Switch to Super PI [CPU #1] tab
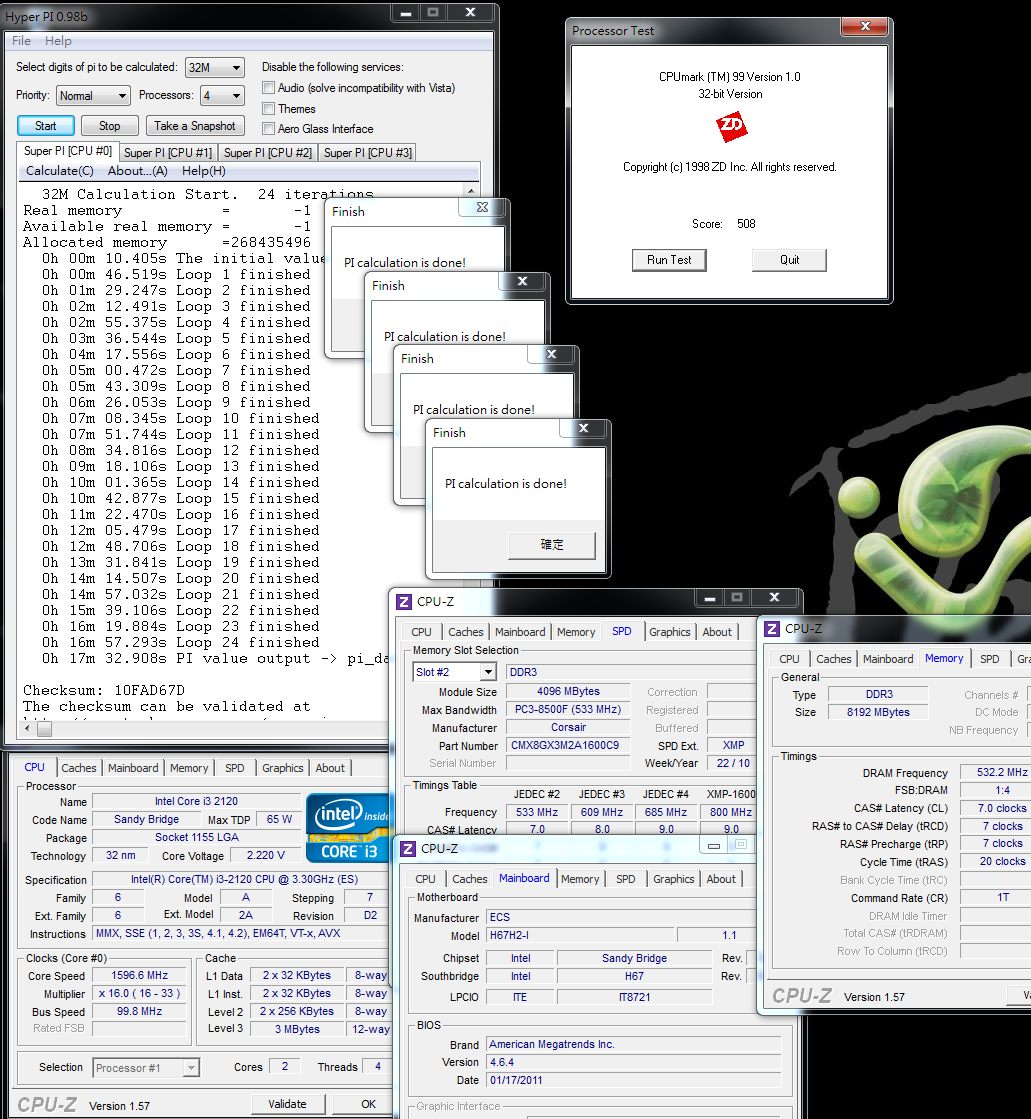This screenshot has height=1119, width=1031. click(x=168, y=153)
